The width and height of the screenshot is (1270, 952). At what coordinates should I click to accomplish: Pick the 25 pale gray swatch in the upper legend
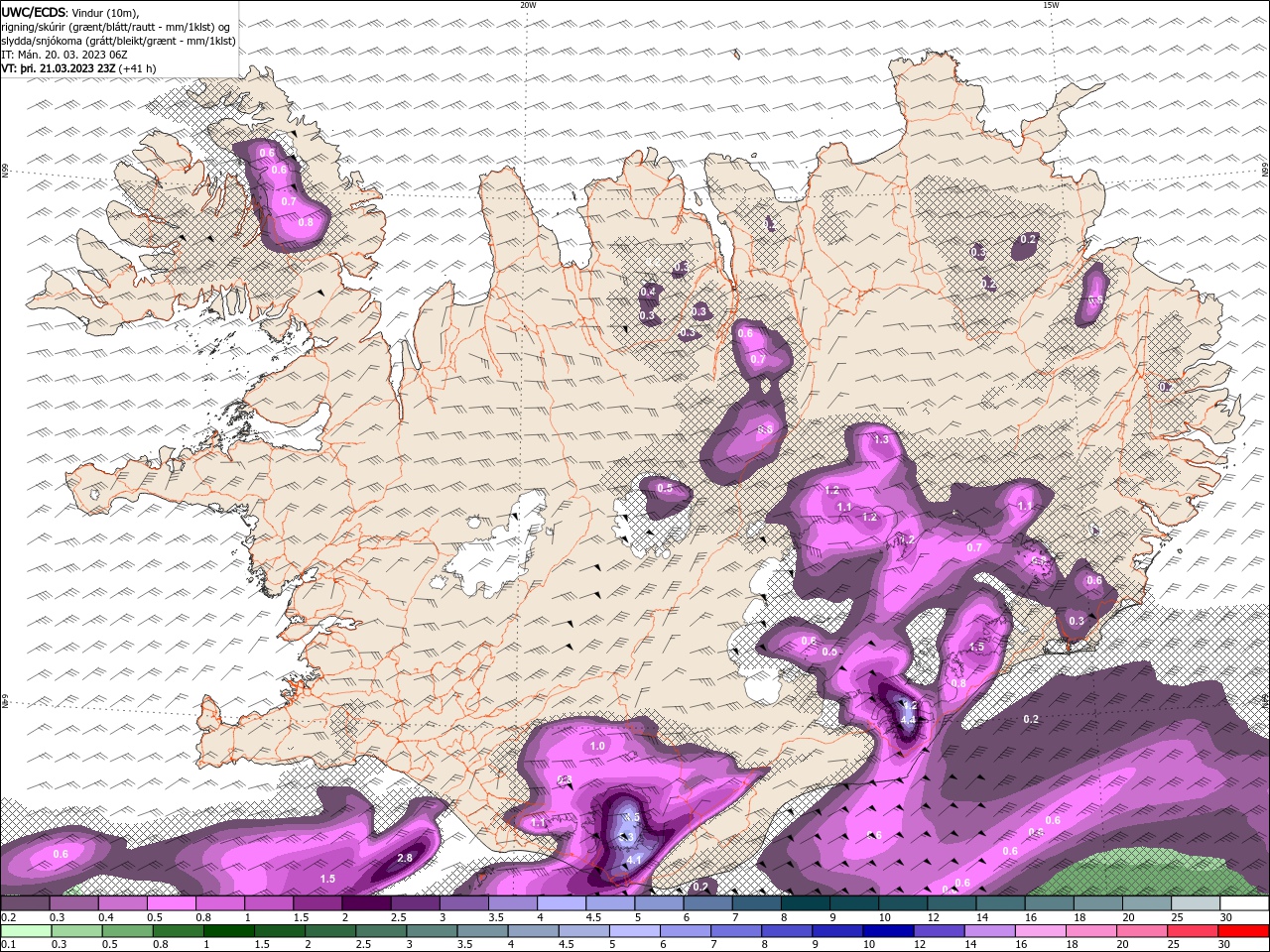1197,903
